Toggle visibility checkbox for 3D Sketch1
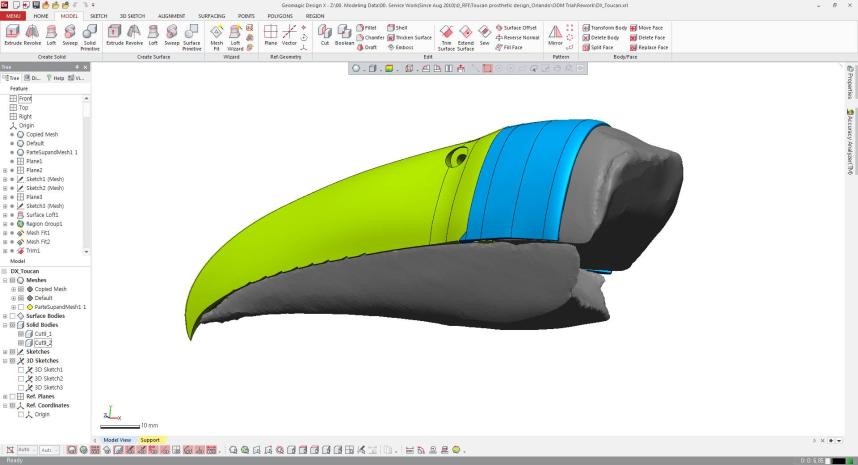The width and height of the screenshot is (858, 465). pyautogui.click(x=21, y=370)
